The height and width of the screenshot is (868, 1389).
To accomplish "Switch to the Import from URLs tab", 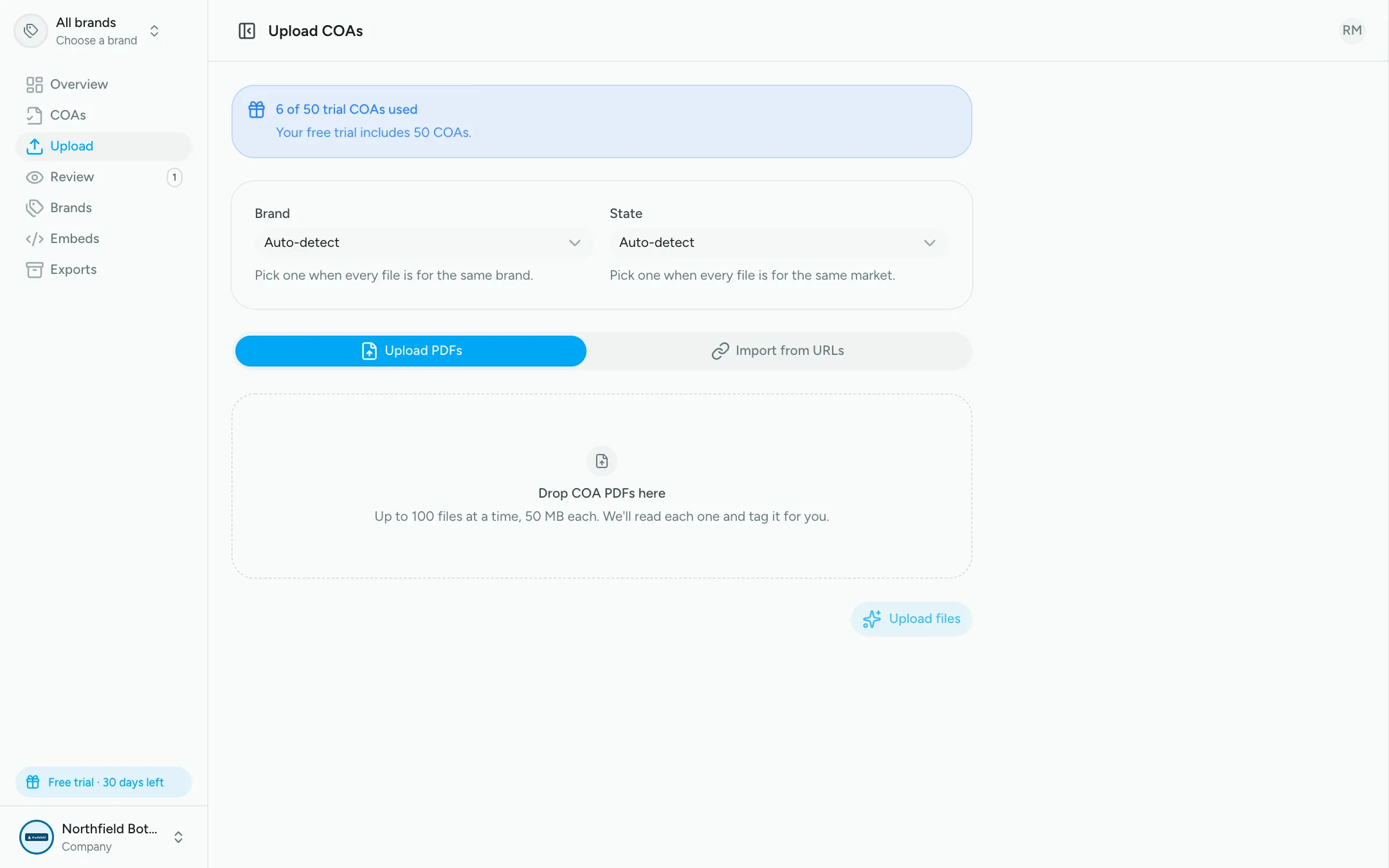I will [777, 351].
